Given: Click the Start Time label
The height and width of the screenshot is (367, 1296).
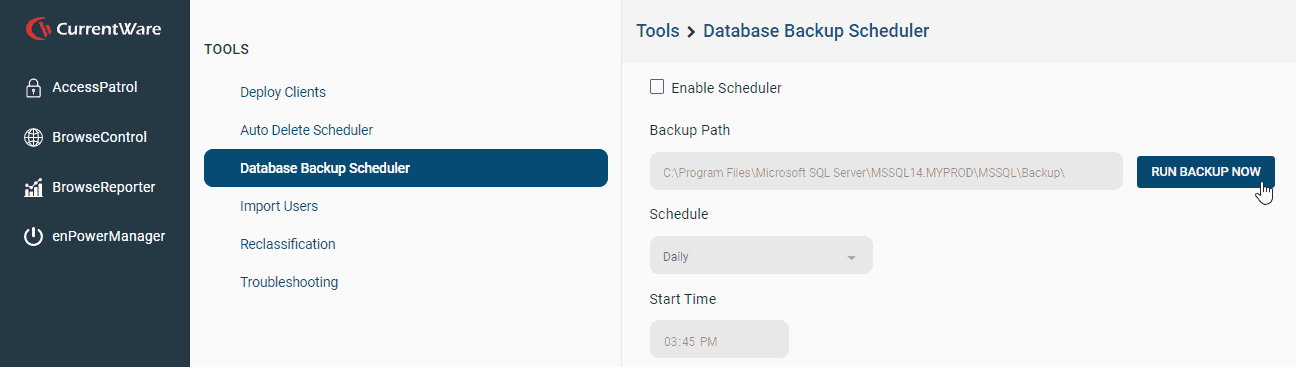Looking at the screenshot, I should pos(683,299).
